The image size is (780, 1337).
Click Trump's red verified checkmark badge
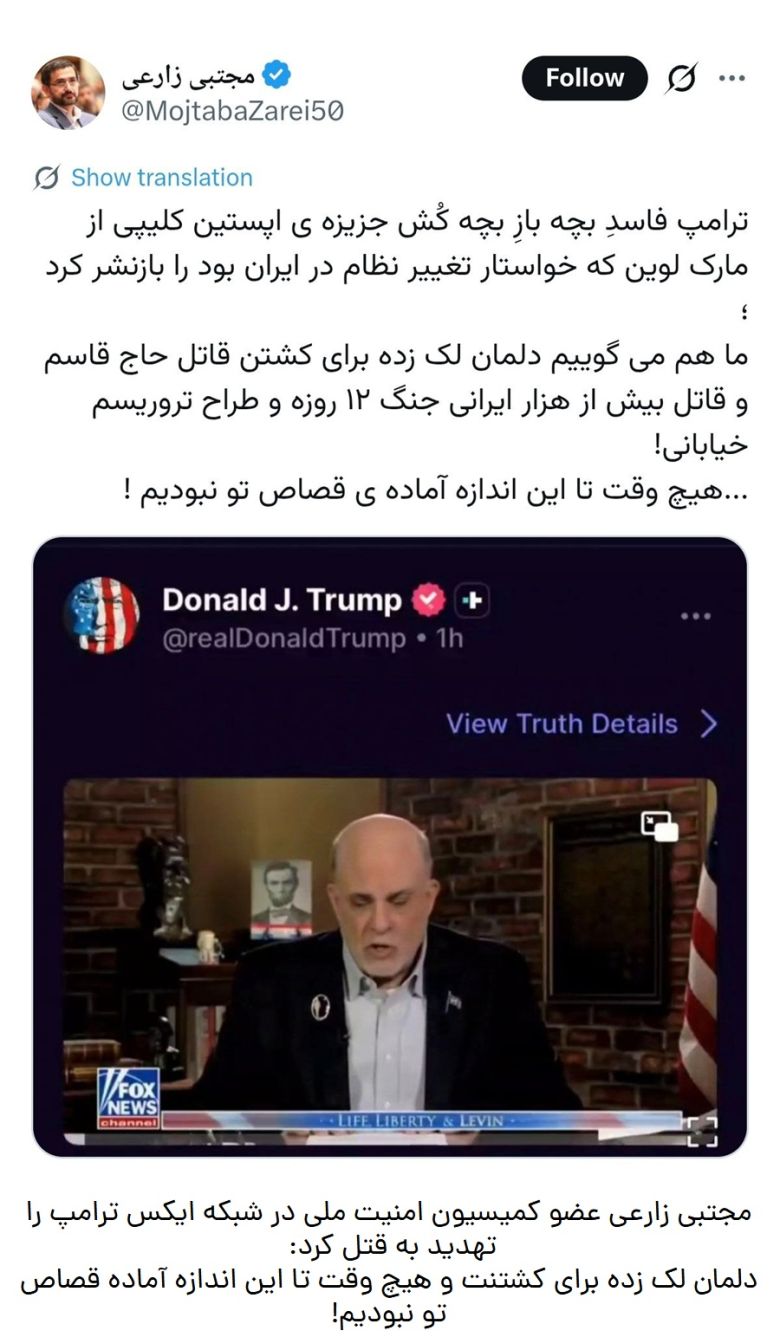(x=430, y=600)
